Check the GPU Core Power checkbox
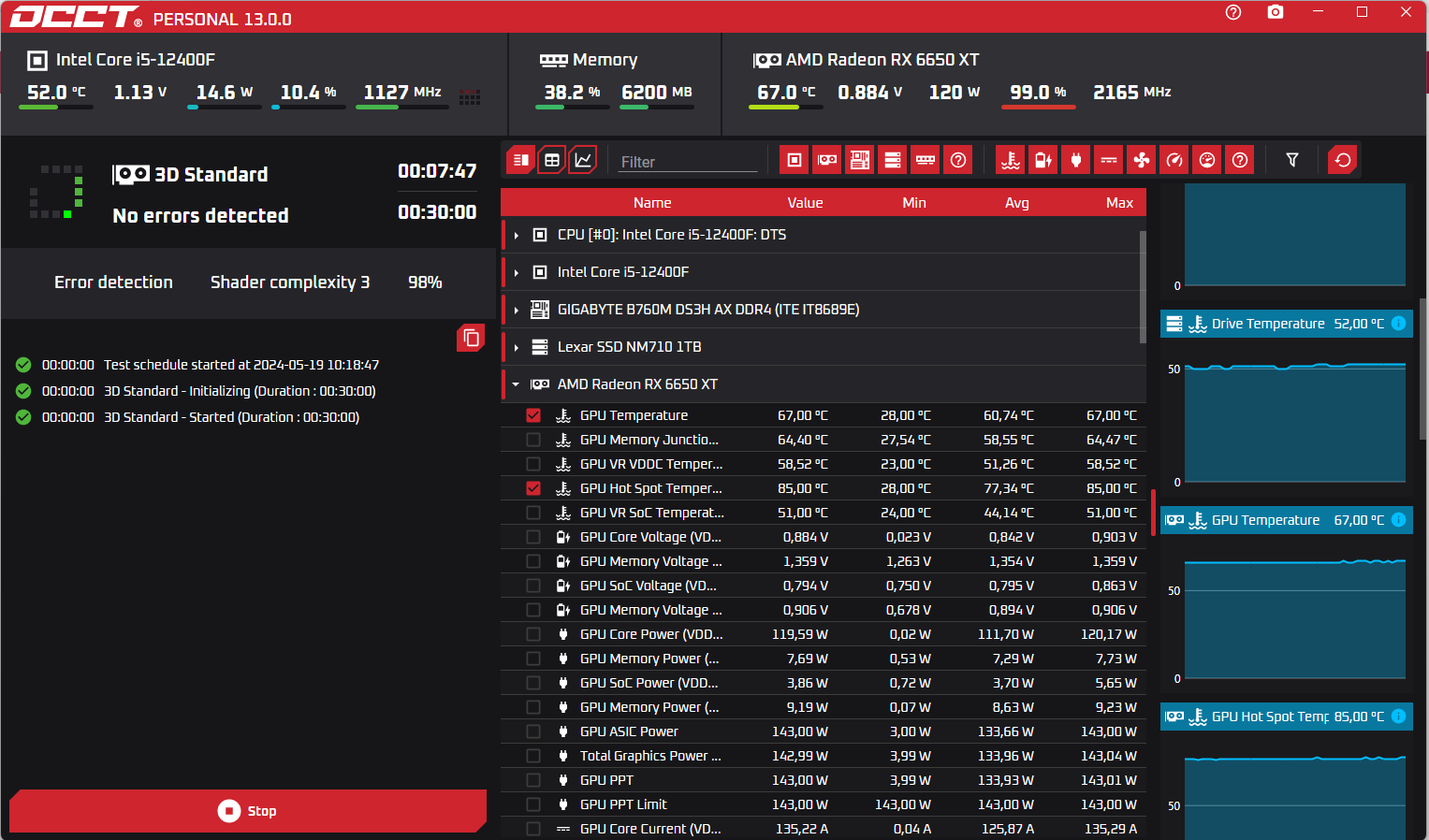The height and width of the screenshot is (840, 1429). pyautogui.click(x=533, y=634)
